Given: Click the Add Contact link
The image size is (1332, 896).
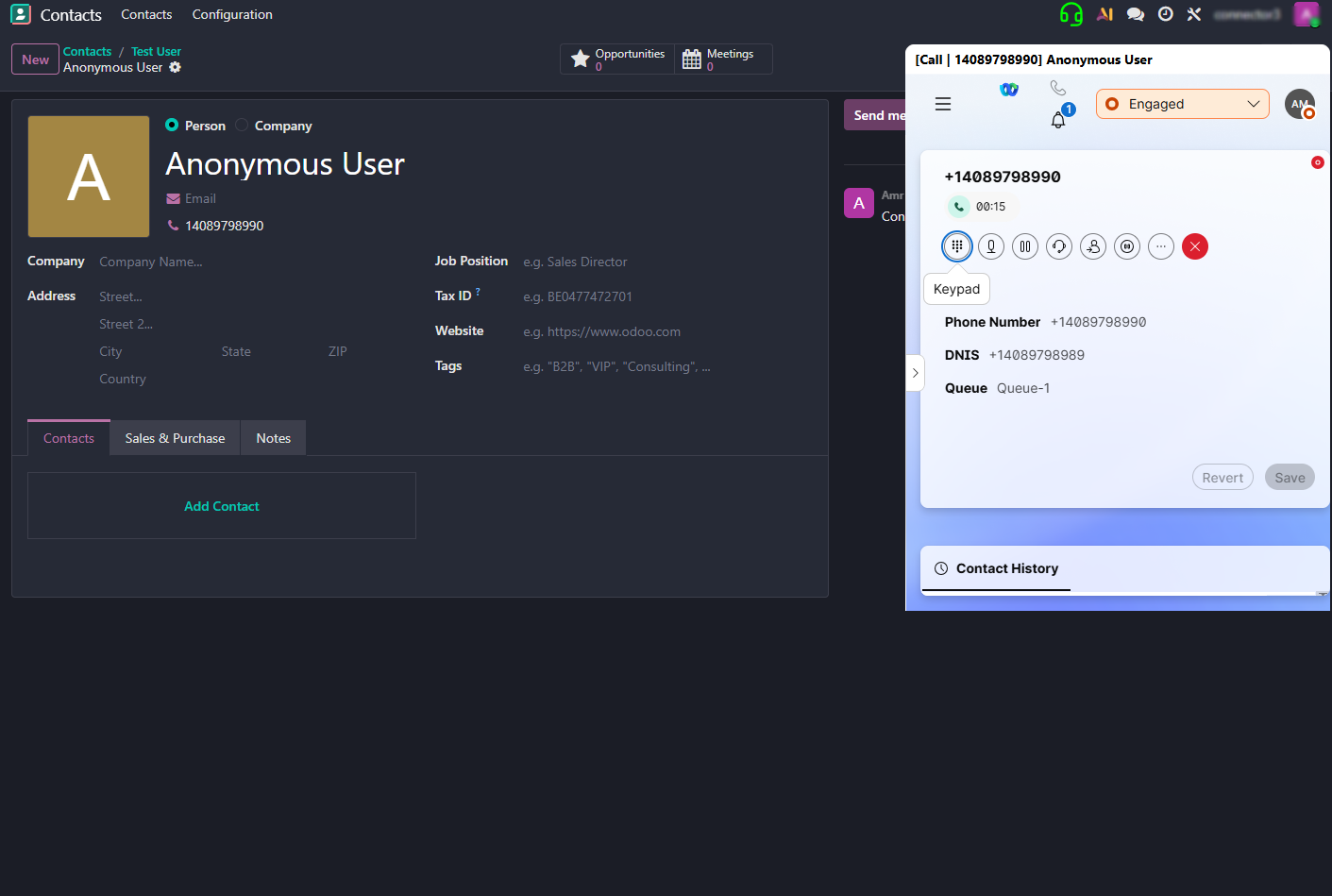Looking at the screenshot, I should (x=222, y=506).
